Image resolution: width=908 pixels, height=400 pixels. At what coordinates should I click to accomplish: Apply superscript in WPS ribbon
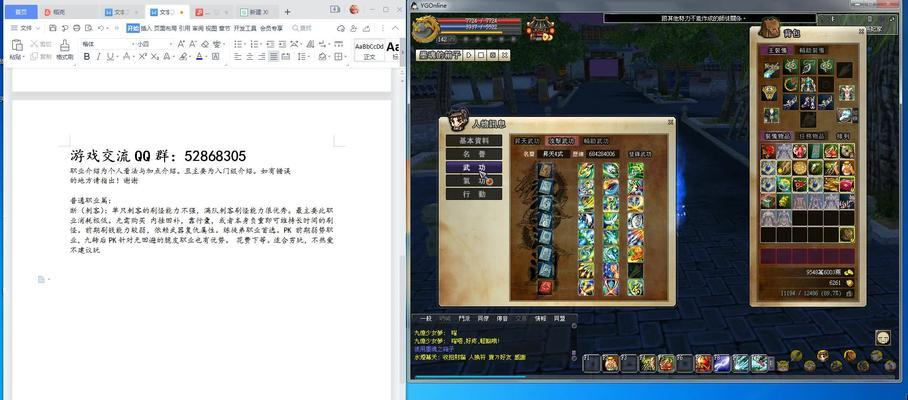(x=142, y=57)
